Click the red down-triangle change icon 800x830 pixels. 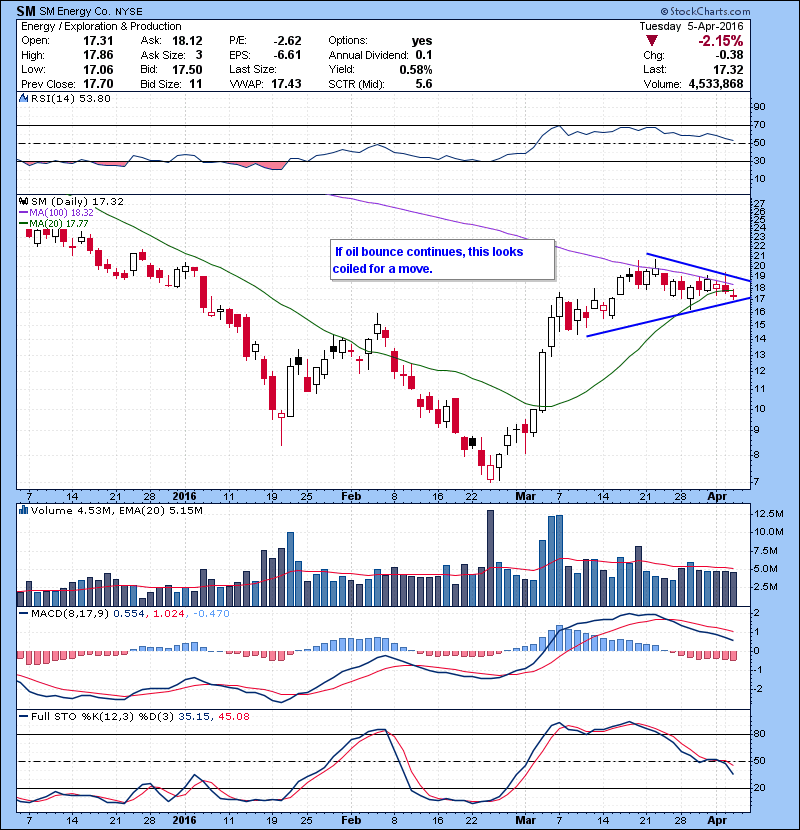tap(652, 41)
